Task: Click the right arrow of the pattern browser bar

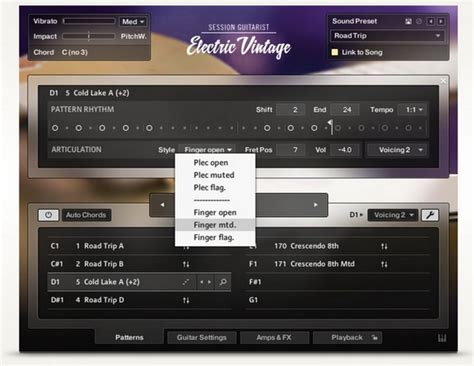Action: pyautogui.click(x=315, y=205)
